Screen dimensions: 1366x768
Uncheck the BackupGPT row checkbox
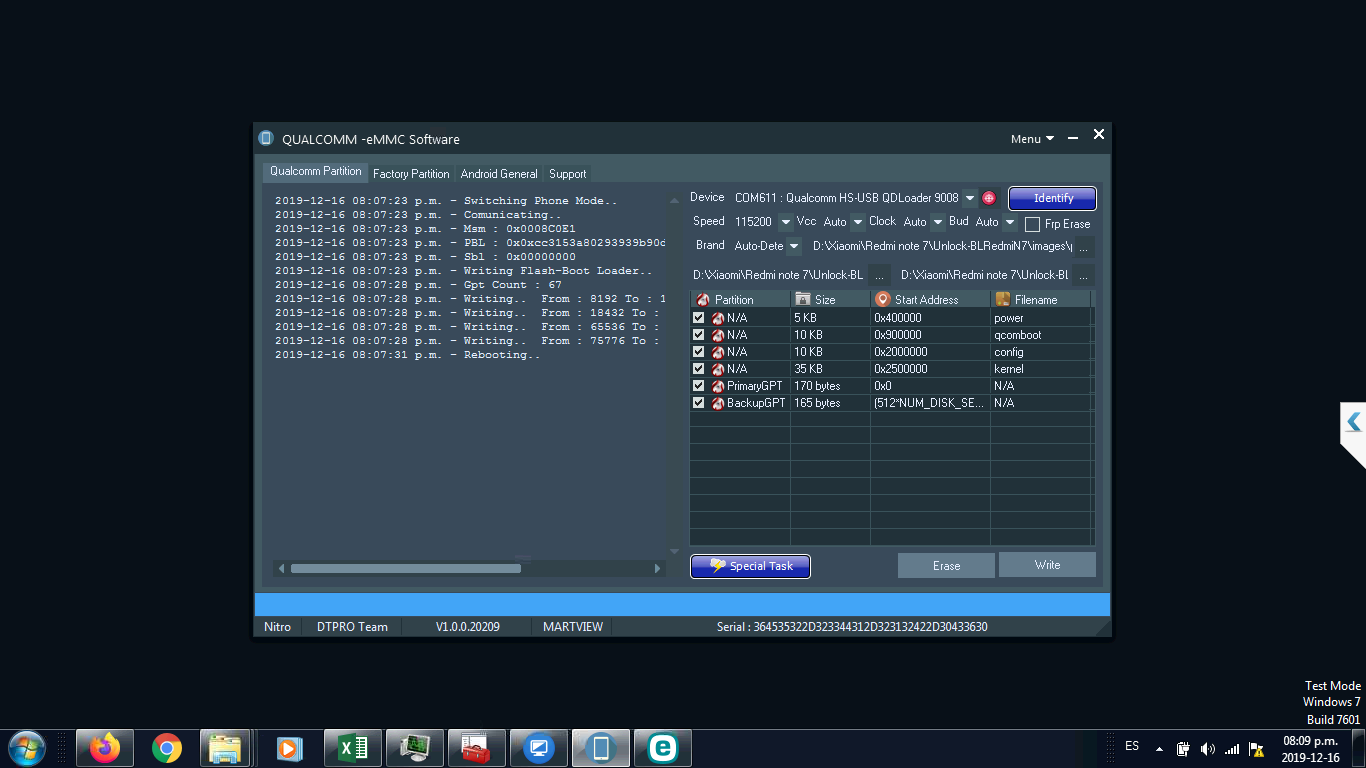click(x=699, y=403)
